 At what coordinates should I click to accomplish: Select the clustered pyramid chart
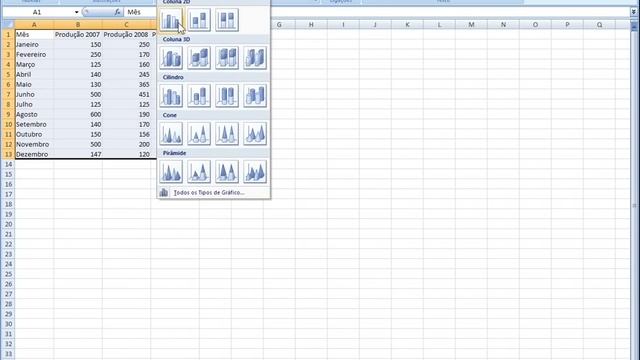pyautogui.click(x=171, y=171)
